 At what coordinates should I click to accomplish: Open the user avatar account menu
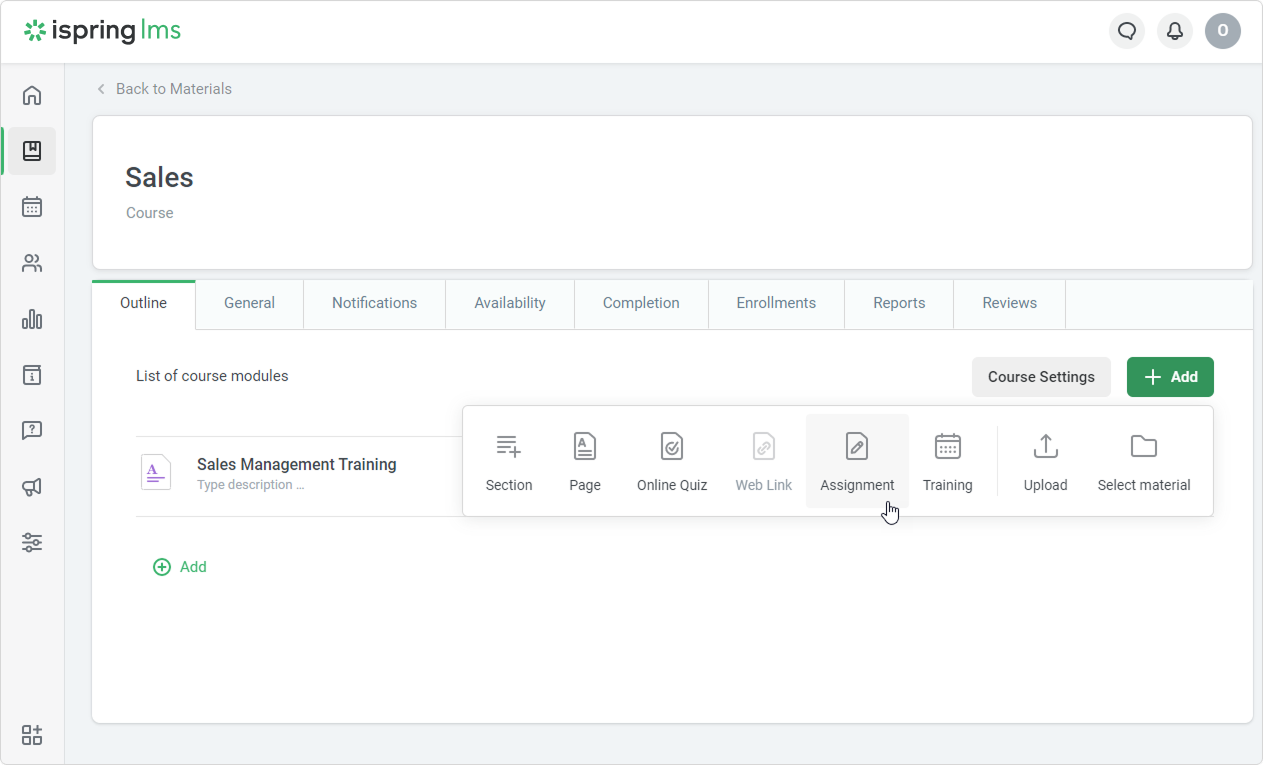tap(1222, 31)
